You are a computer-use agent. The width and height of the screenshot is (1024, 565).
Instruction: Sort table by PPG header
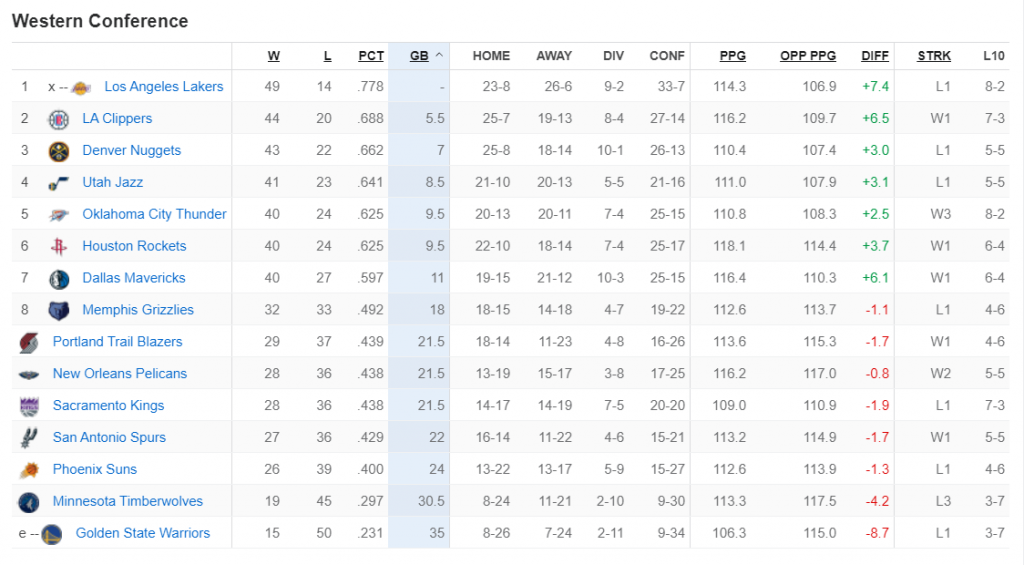pyautogui.click(x=732, y=56)
